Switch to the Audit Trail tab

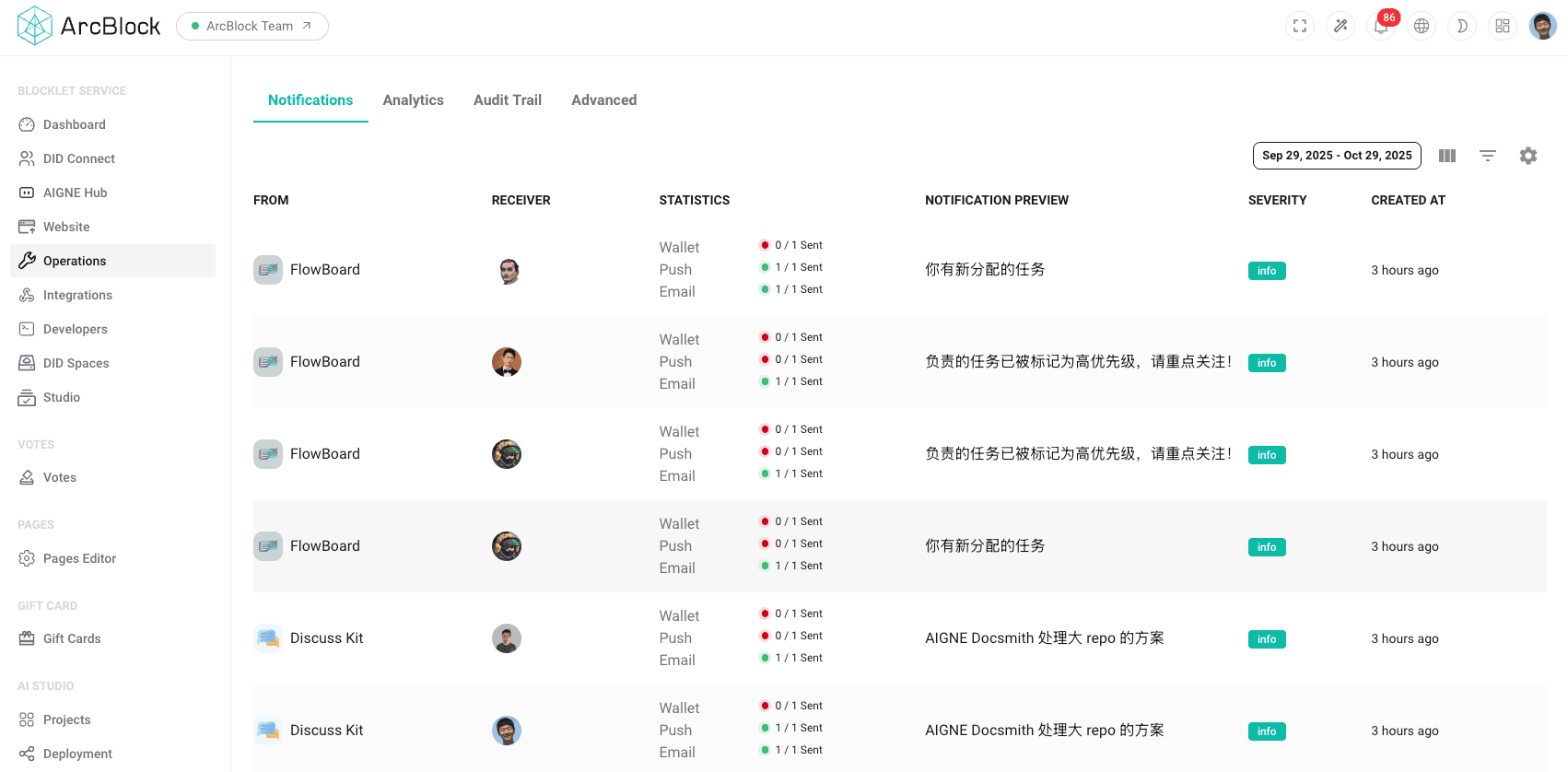tap(508, 99)
